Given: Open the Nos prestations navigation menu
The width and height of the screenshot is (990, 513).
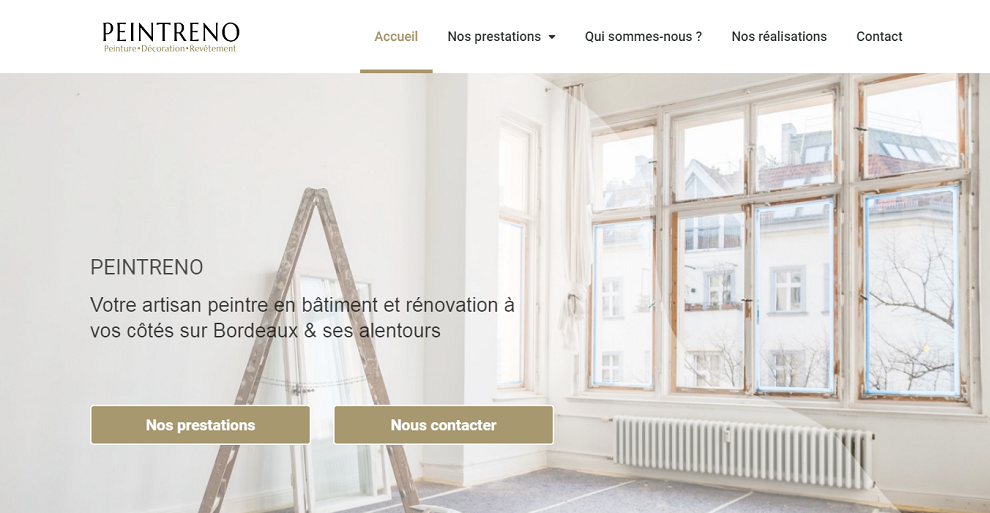Looking at the screenshot, I should tap(501, 37).
